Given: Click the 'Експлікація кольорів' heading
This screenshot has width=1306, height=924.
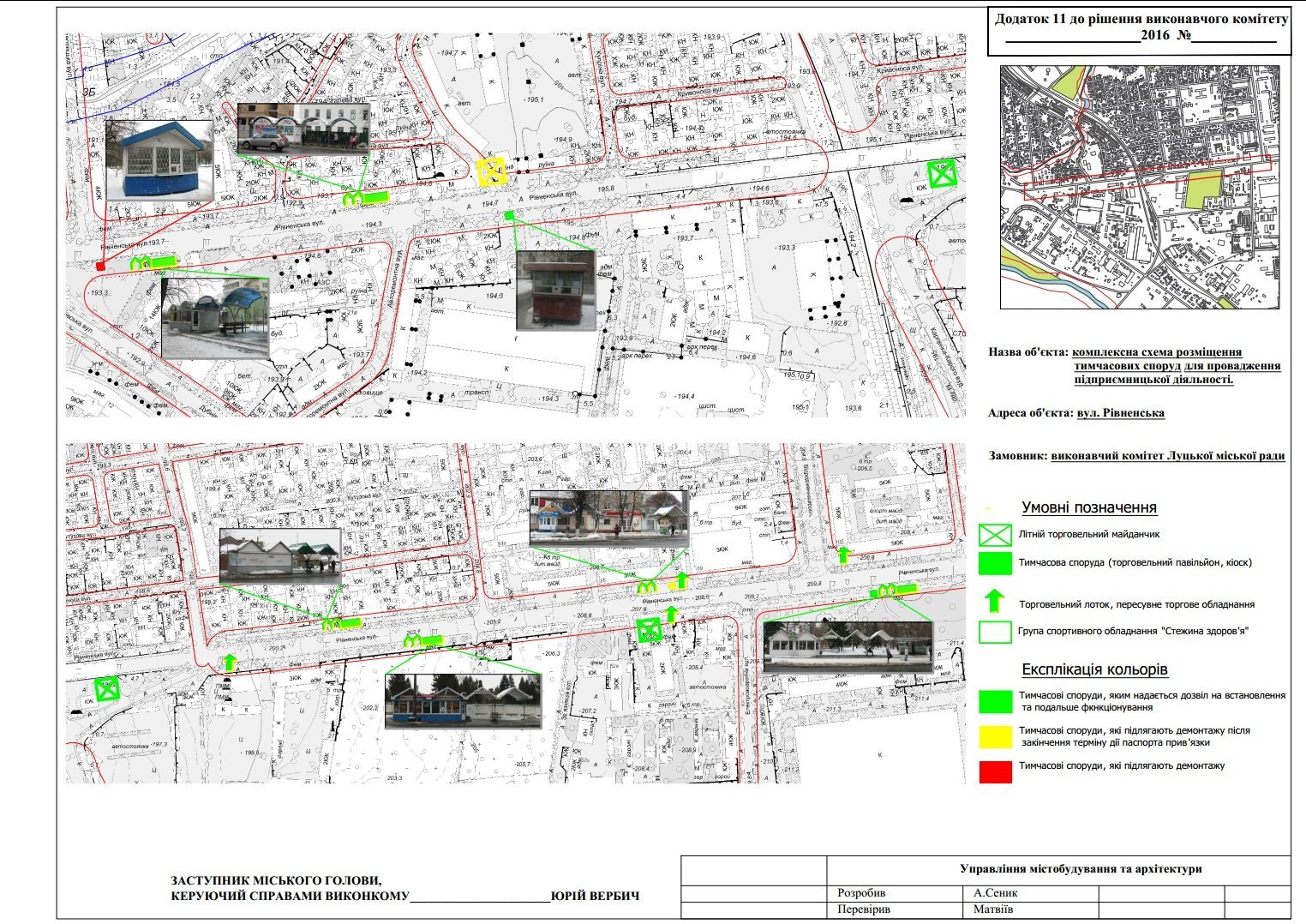Looking at the screenshot, I should (1094, 669).
